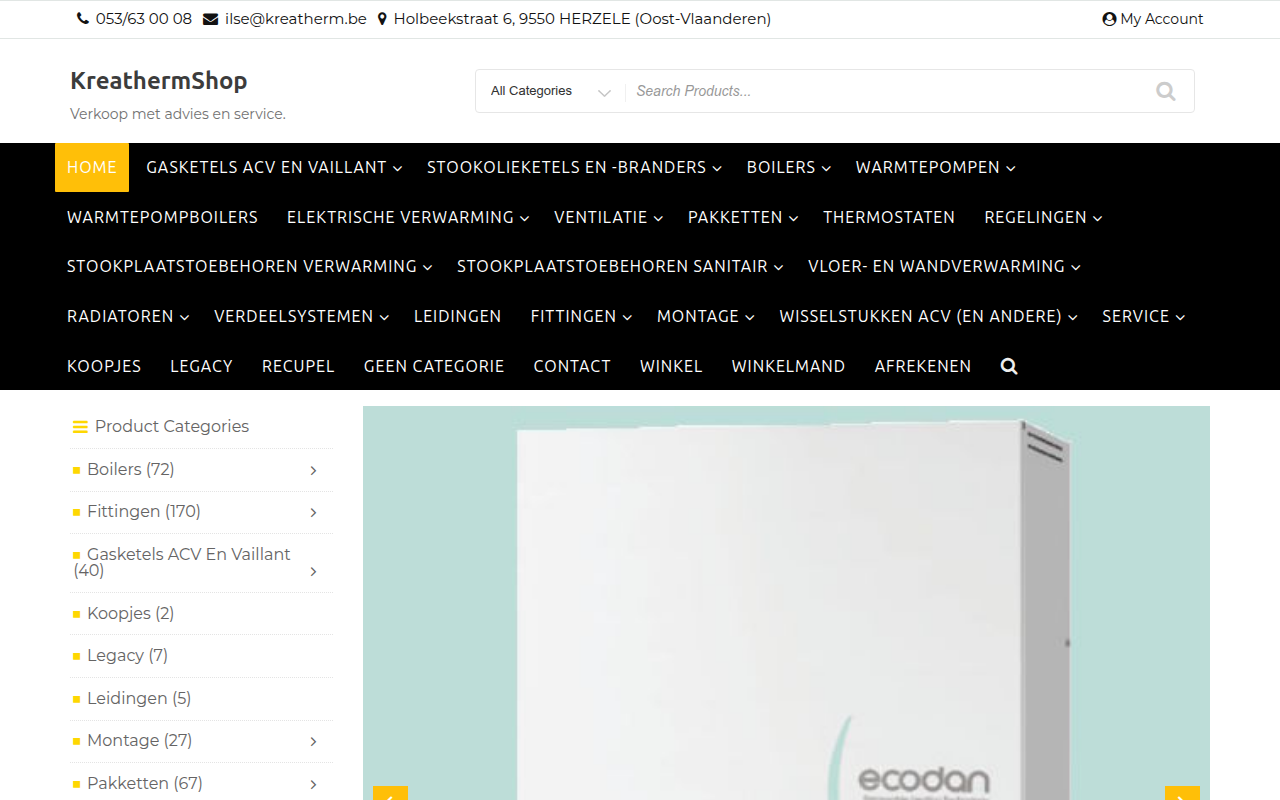1280x800 pixels.
Task: Open Vloer- en Wandverwarming menu
Action: [x=944, y=266]
